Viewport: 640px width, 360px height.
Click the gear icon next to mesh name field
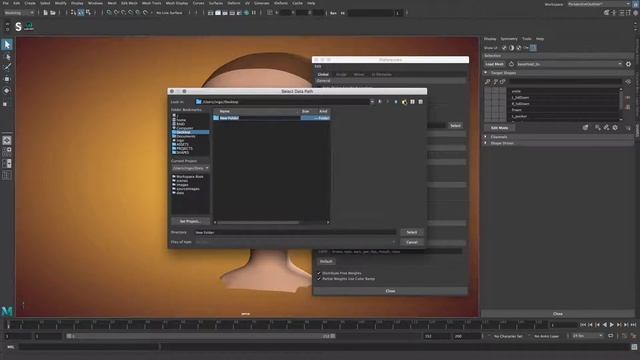628,64
